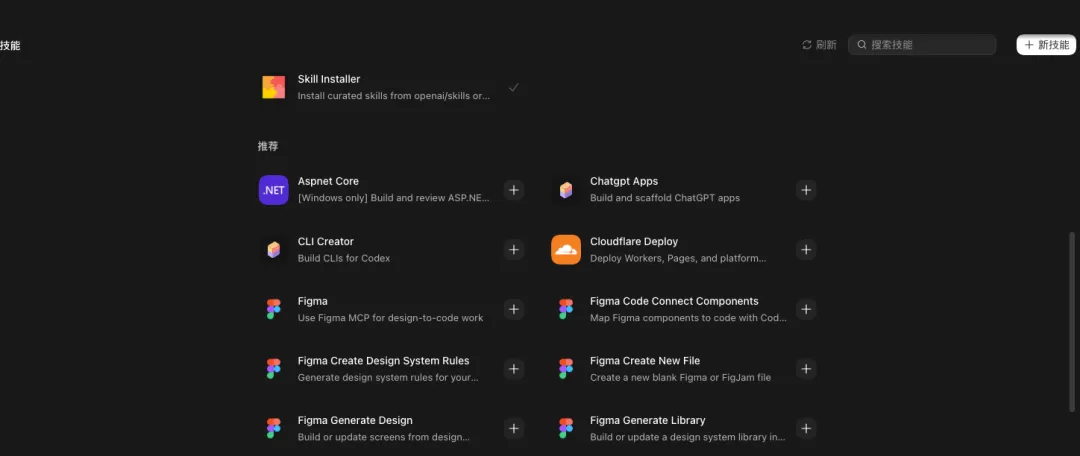Click the installed checkmark for Skill Installer
1080x456 pixels.
coord(513,87)
